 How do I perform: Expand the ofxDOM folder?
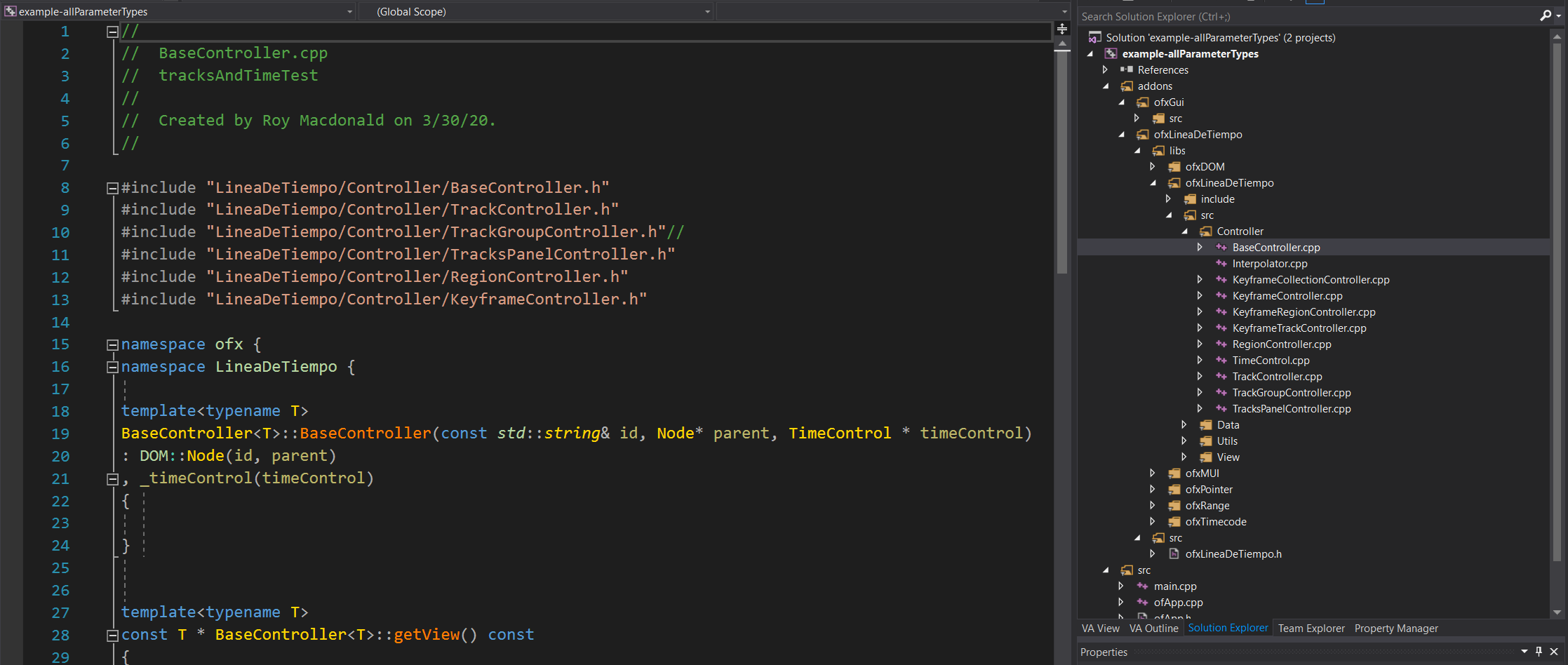1152,166
